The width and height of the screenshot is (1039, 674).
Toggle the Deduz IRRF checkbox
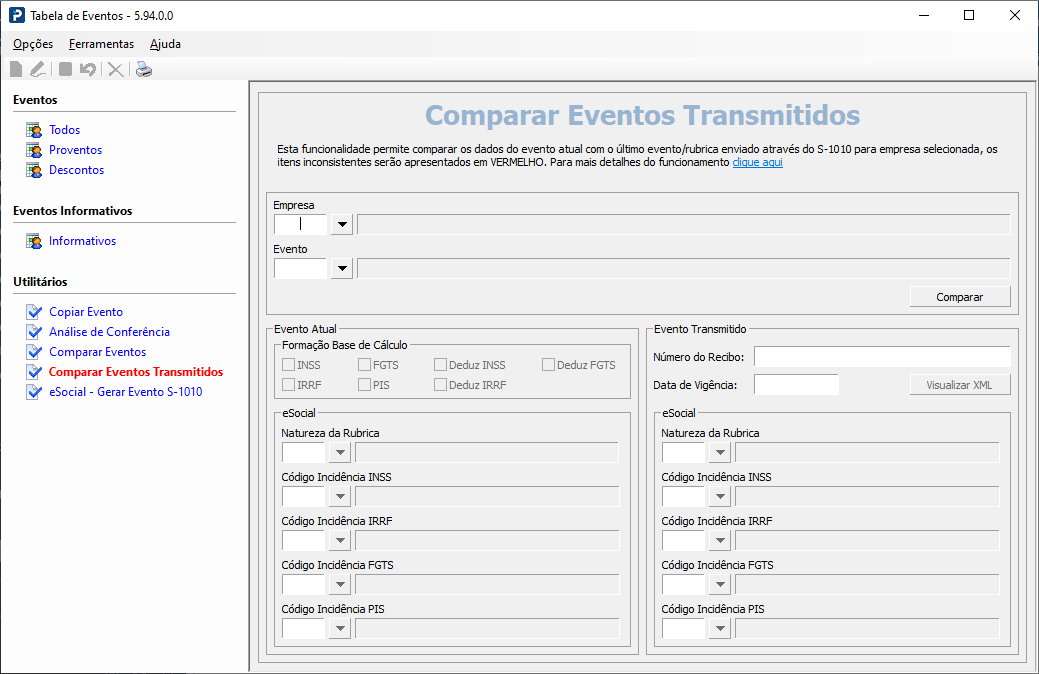click(440, 384)
